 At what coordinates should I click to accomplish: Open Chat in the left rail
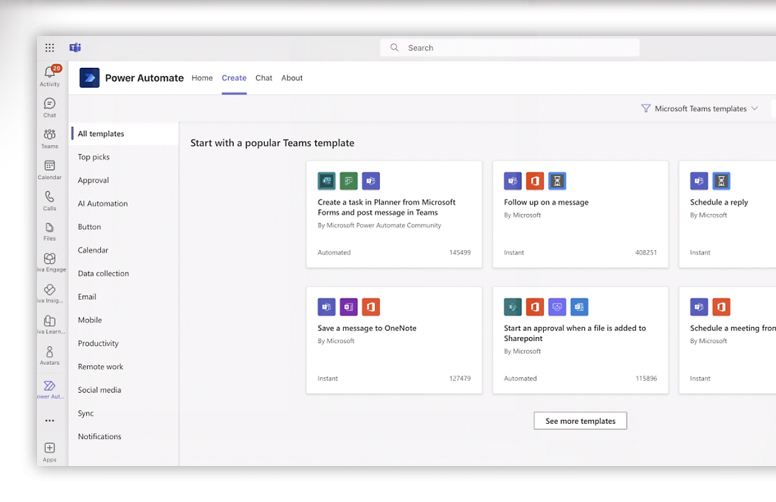(x=49, y=105)
